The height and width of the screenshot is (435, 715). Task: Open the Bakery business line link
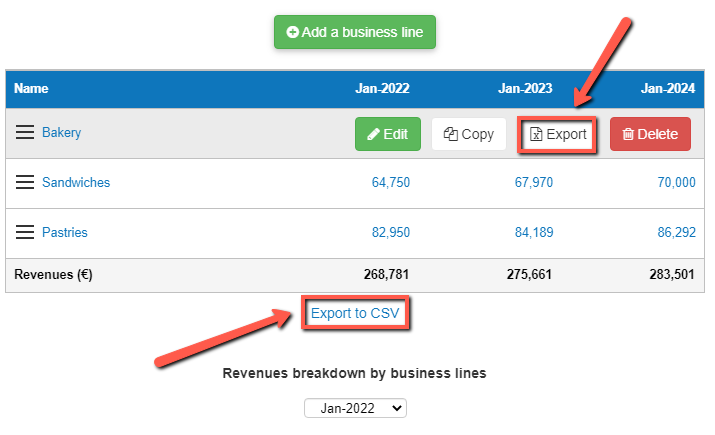click(x=61, y=133)
